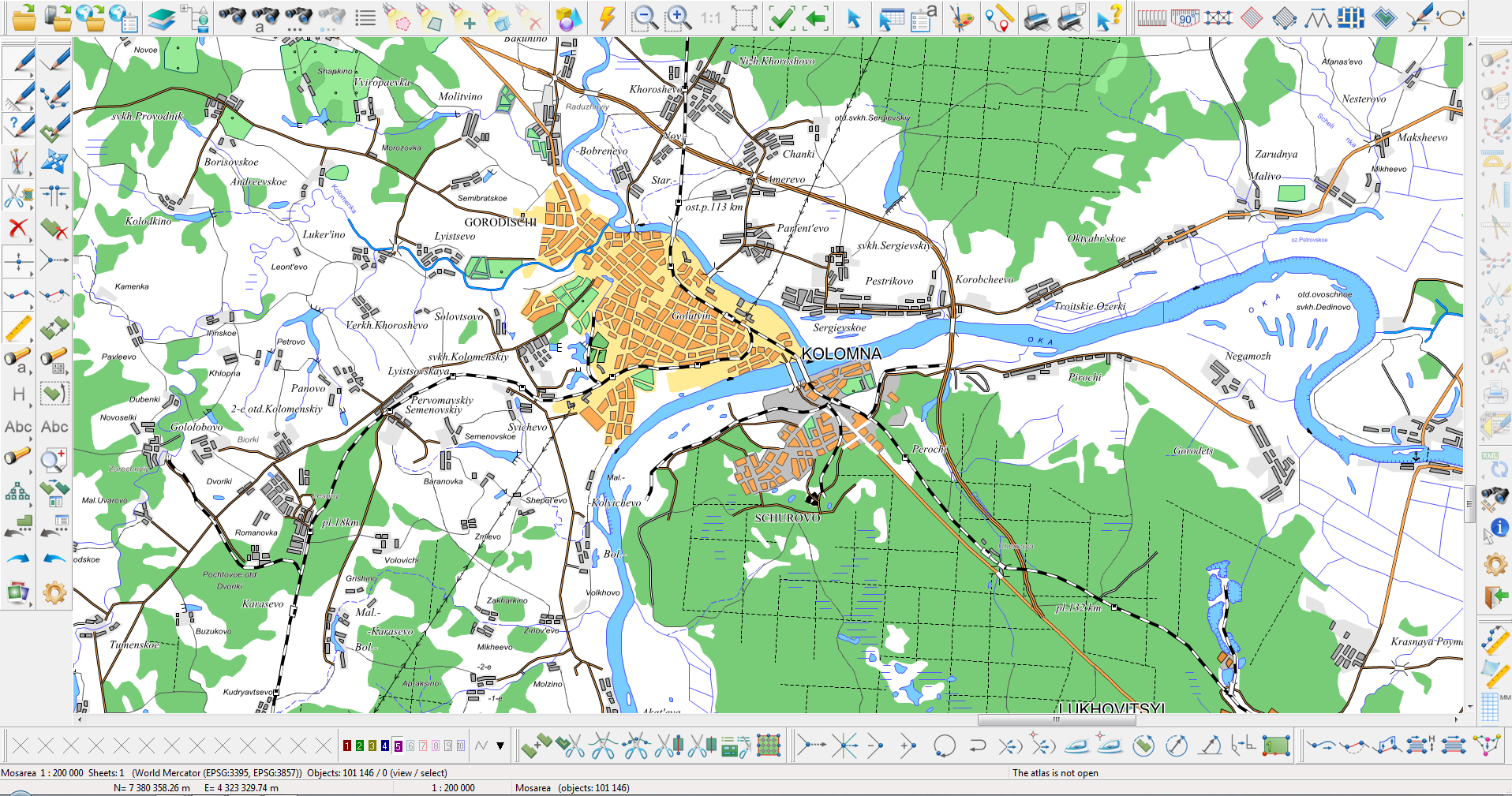Click 'The atlas is not open' status message

coord(1055,773)
